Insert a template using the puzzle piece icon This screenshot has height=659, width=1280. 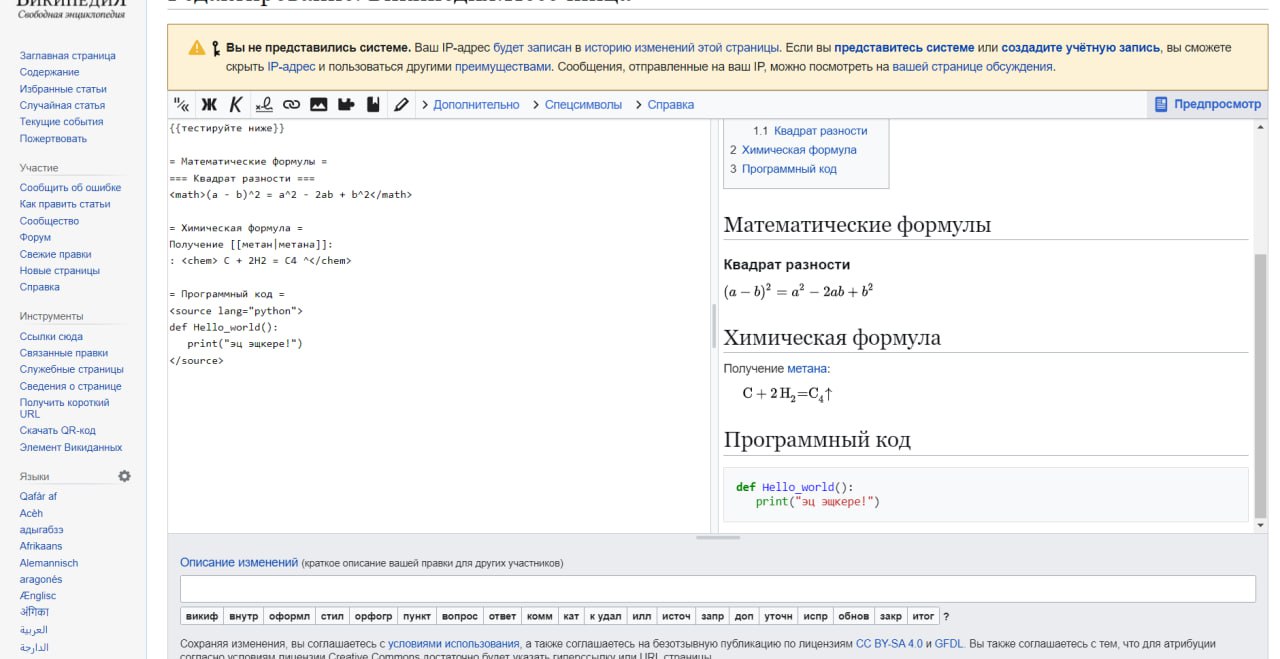click(346, 104)
